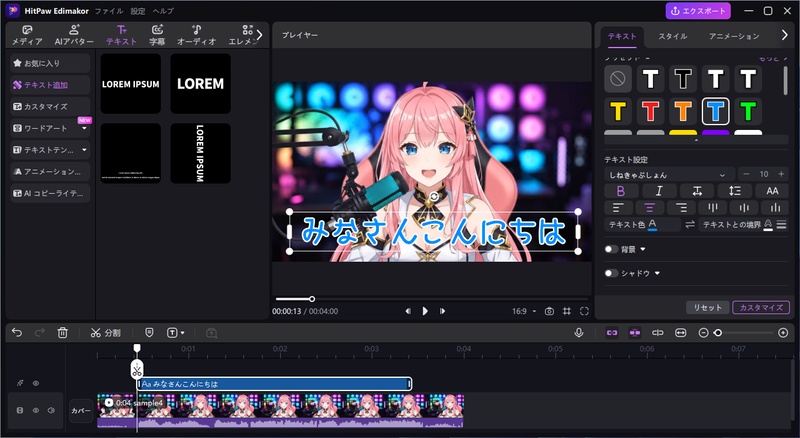Toggle AA uppercase formatting
800x438 pixels.
(772, 191)
